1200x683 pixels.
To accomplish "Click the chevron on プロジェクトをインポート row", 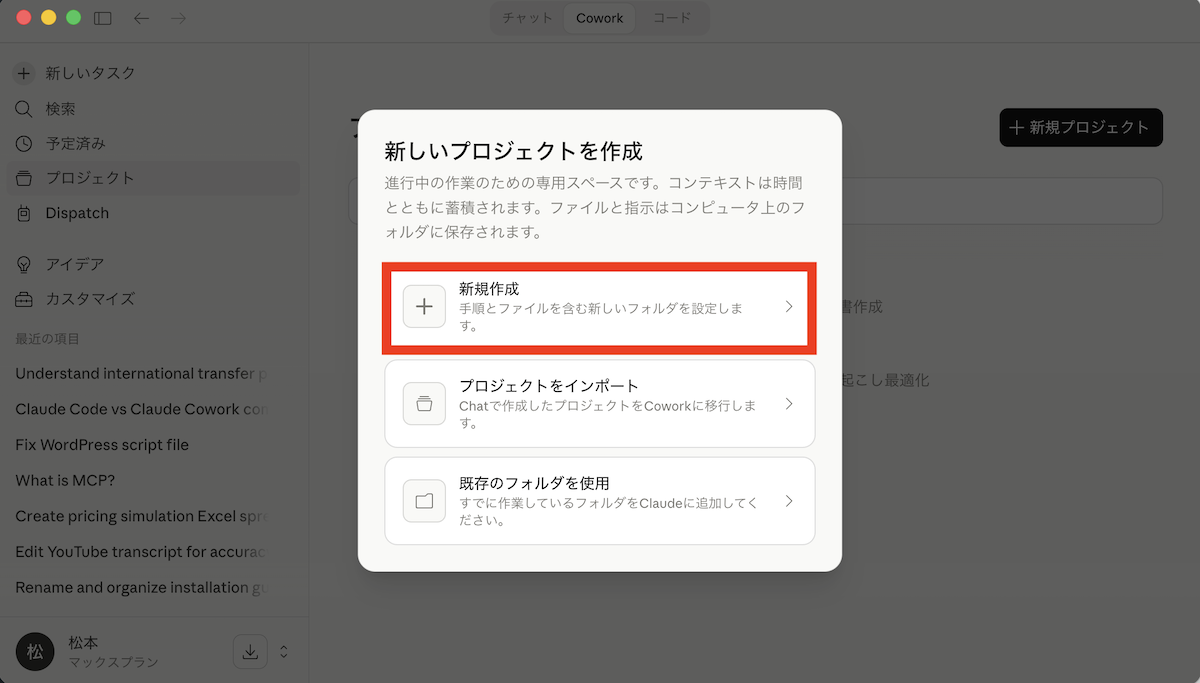I will tap(788, 404).
